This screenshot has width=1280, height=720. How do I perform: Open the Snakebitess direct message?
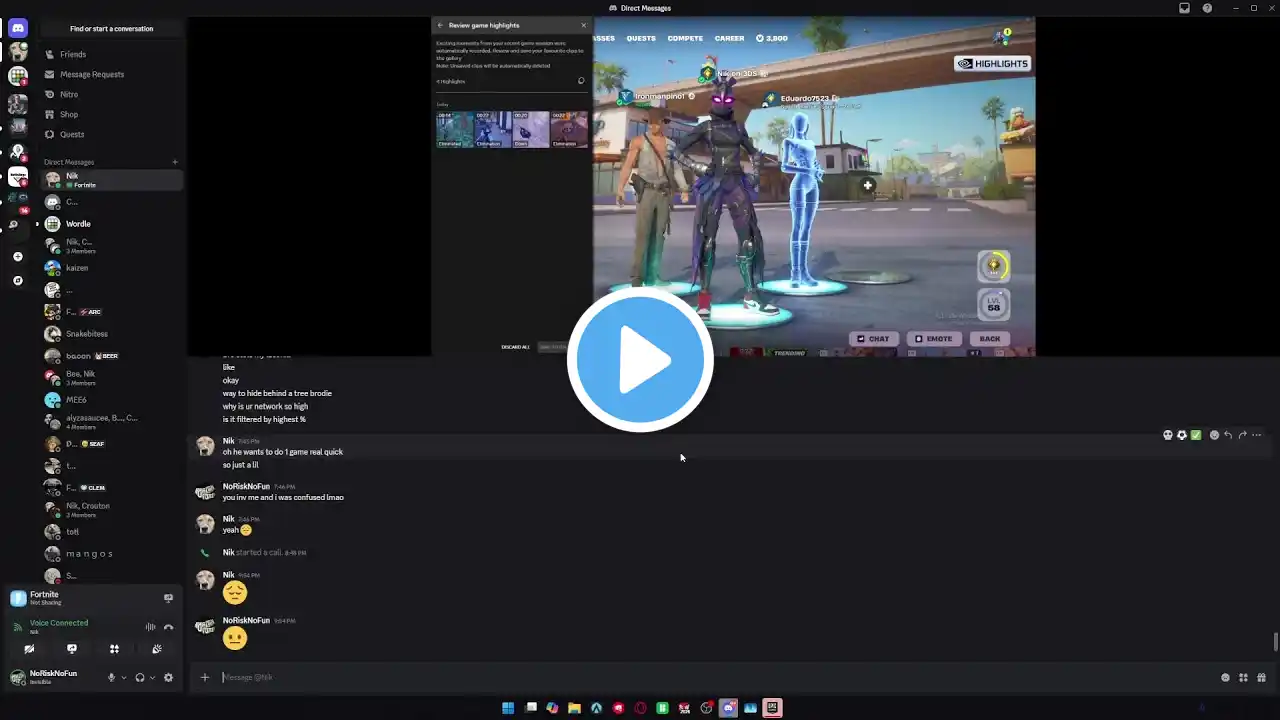pos(112,334)
